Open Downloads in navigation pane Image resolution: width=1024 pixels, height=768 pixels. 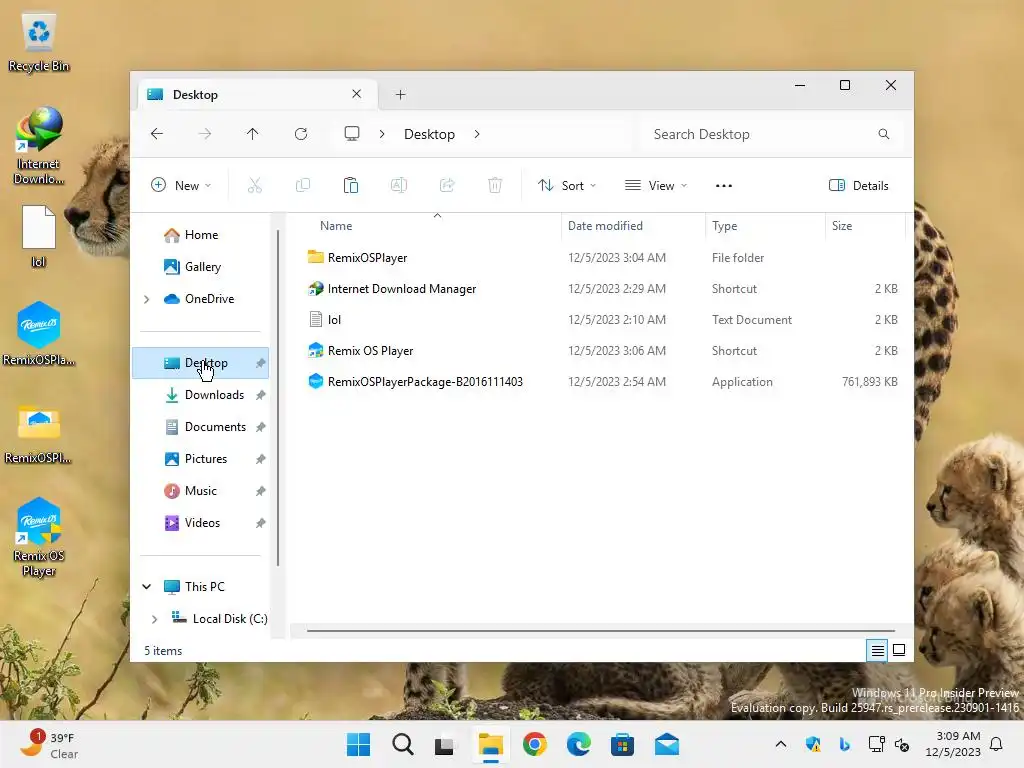214,395
